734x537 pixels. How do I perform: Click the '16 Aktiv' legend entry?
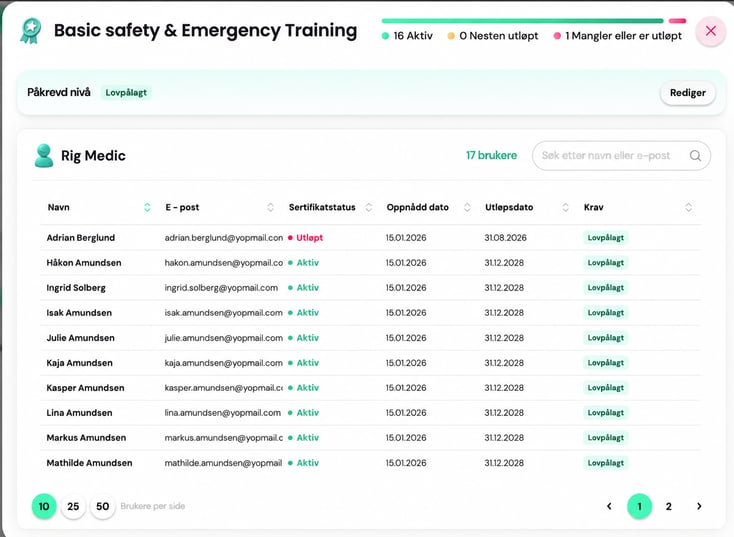(x=407, y=36)
